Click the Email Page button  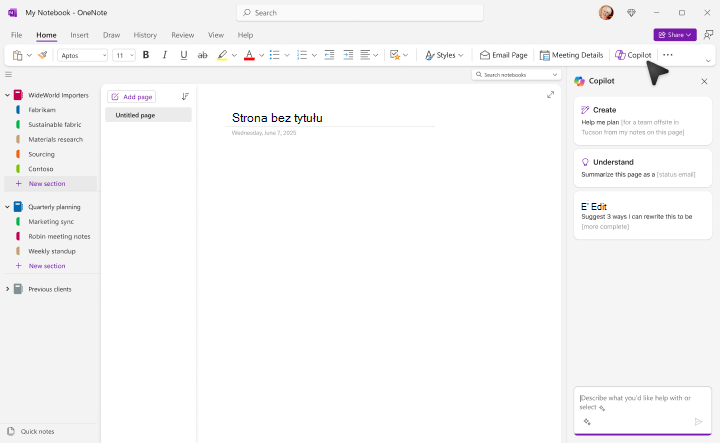click(x=503, y=55)
